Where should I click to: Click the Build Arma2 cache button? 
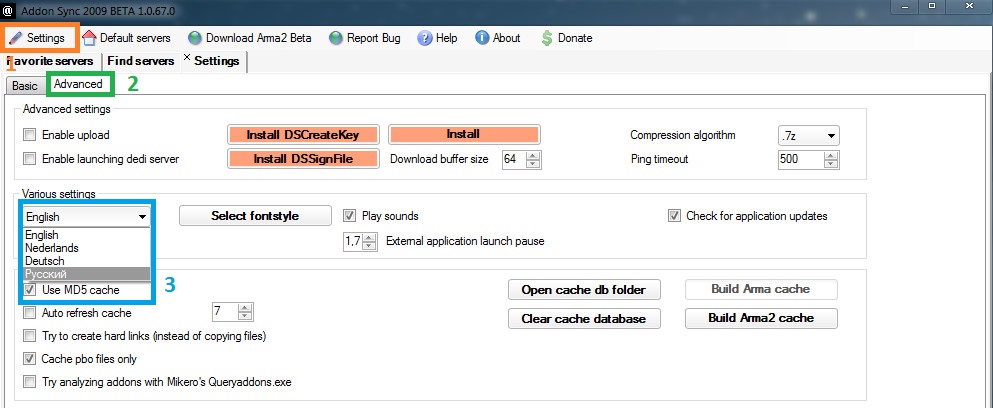761,318
